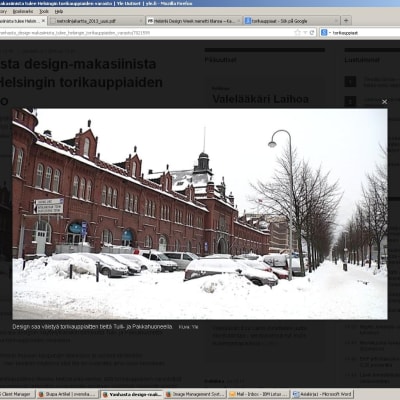This screenshot has height=400, width=400.
Task: Open the Stupa Artikel taskbar window
Action: click(68, 394)
